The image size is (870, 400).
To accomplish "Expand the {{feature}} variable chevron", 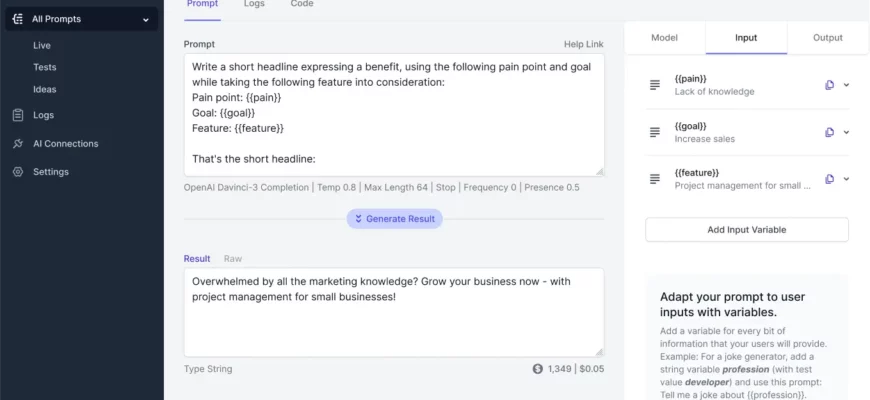I will point(847,179).
